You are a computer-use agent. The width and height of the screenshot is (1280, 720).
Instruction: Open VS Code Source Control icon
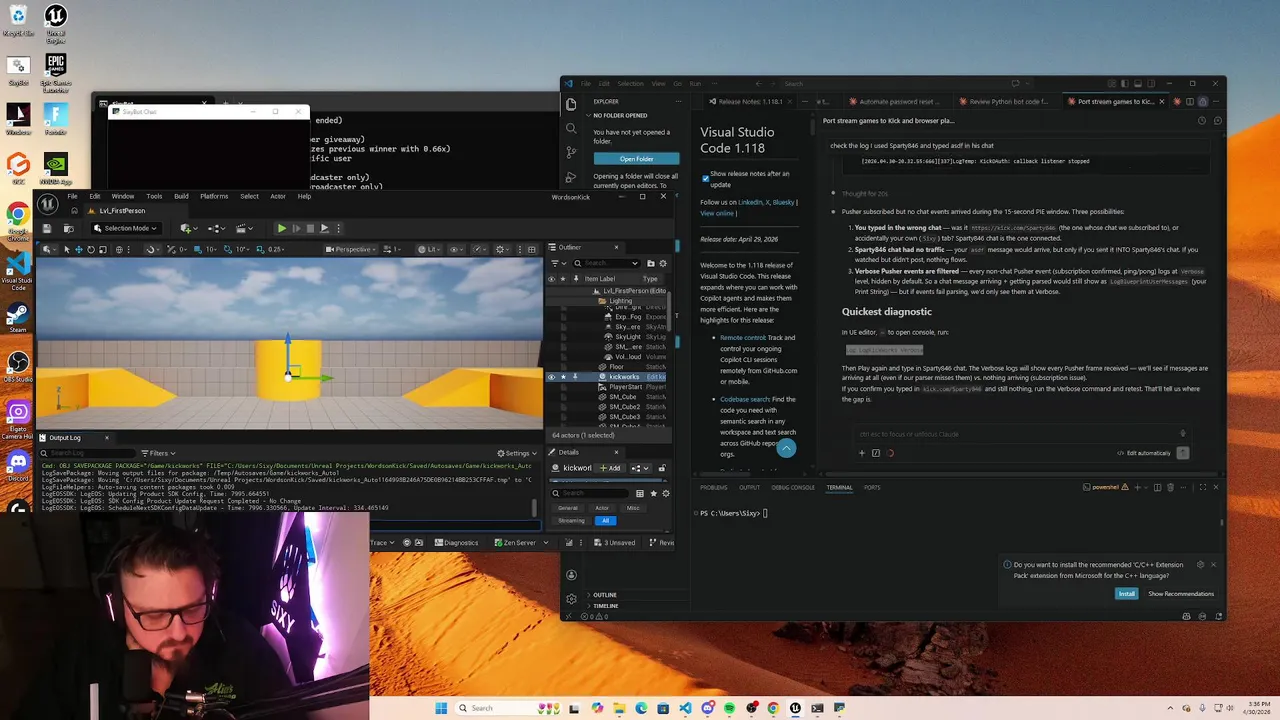tap(571, 152)
